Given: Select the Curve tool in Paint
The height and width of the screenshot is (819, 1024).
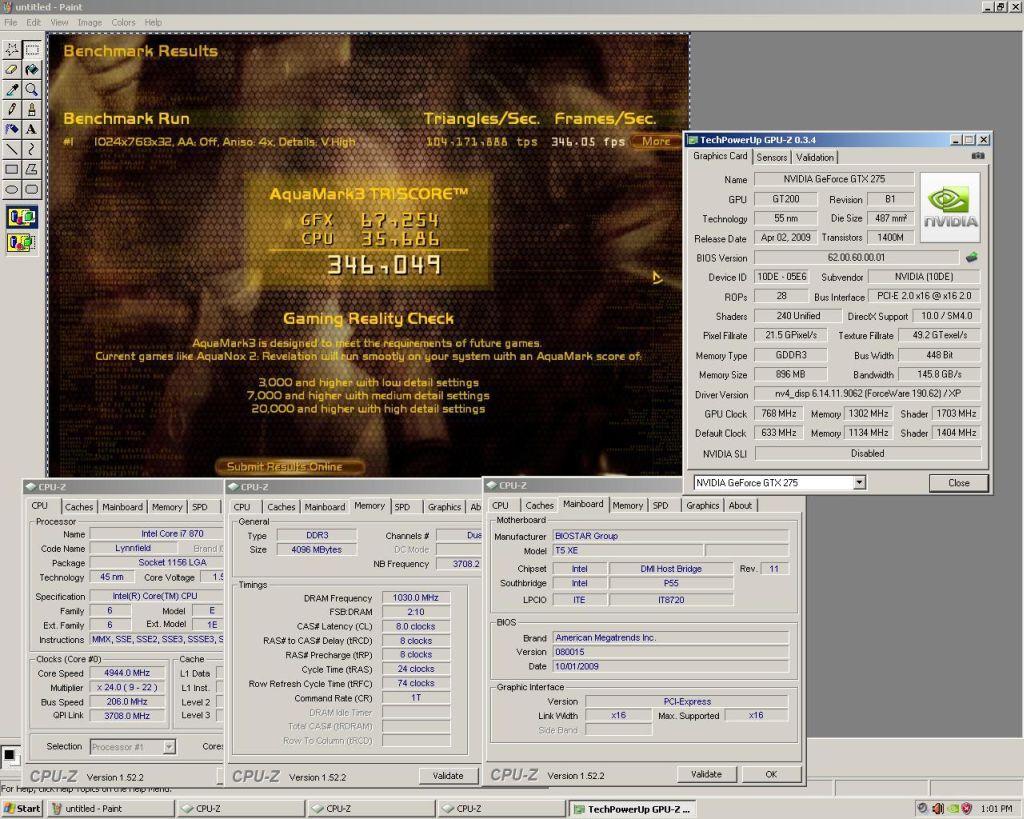Looking at the screenshot, I should point(31,149).
